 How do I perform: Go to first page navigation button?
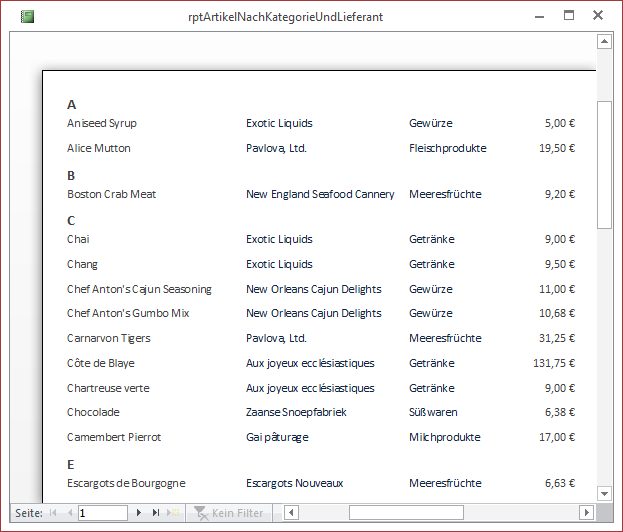[x=53, y=513]
